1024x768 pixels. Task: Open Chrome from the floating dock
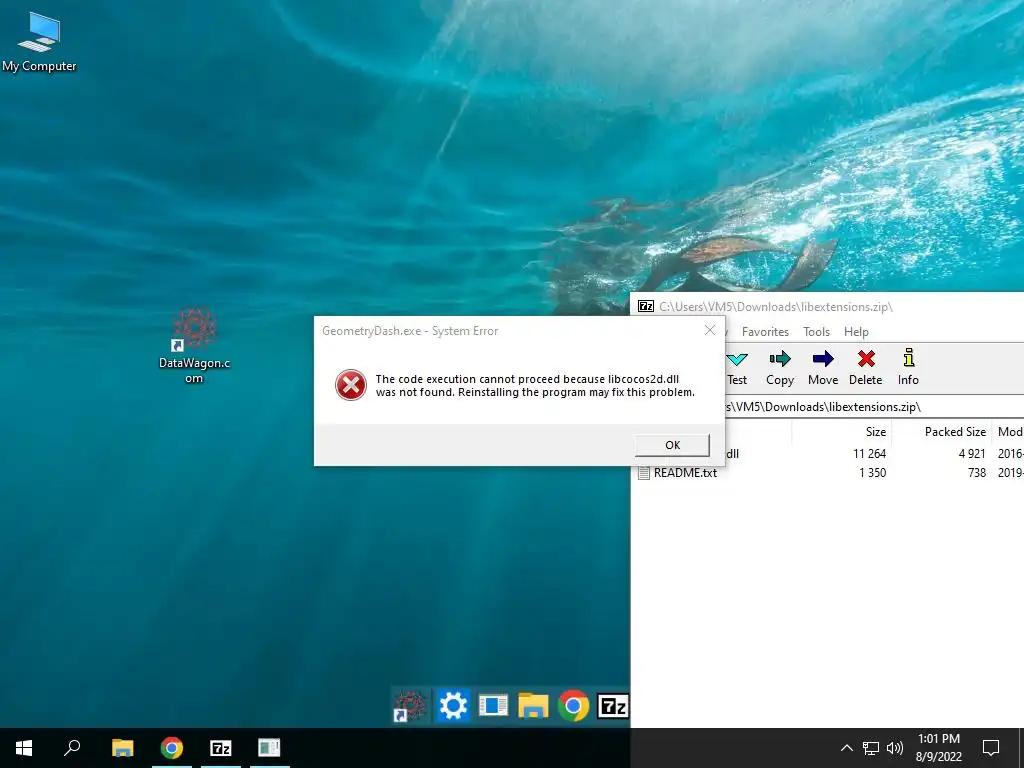pos(573,706)
